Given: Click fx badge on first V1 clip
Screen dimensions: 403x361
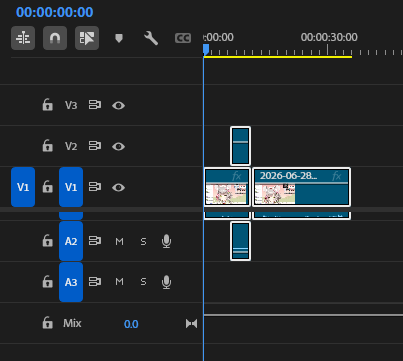Looking at the screenshot, I should pyautogui.click(x=237, y=176).
